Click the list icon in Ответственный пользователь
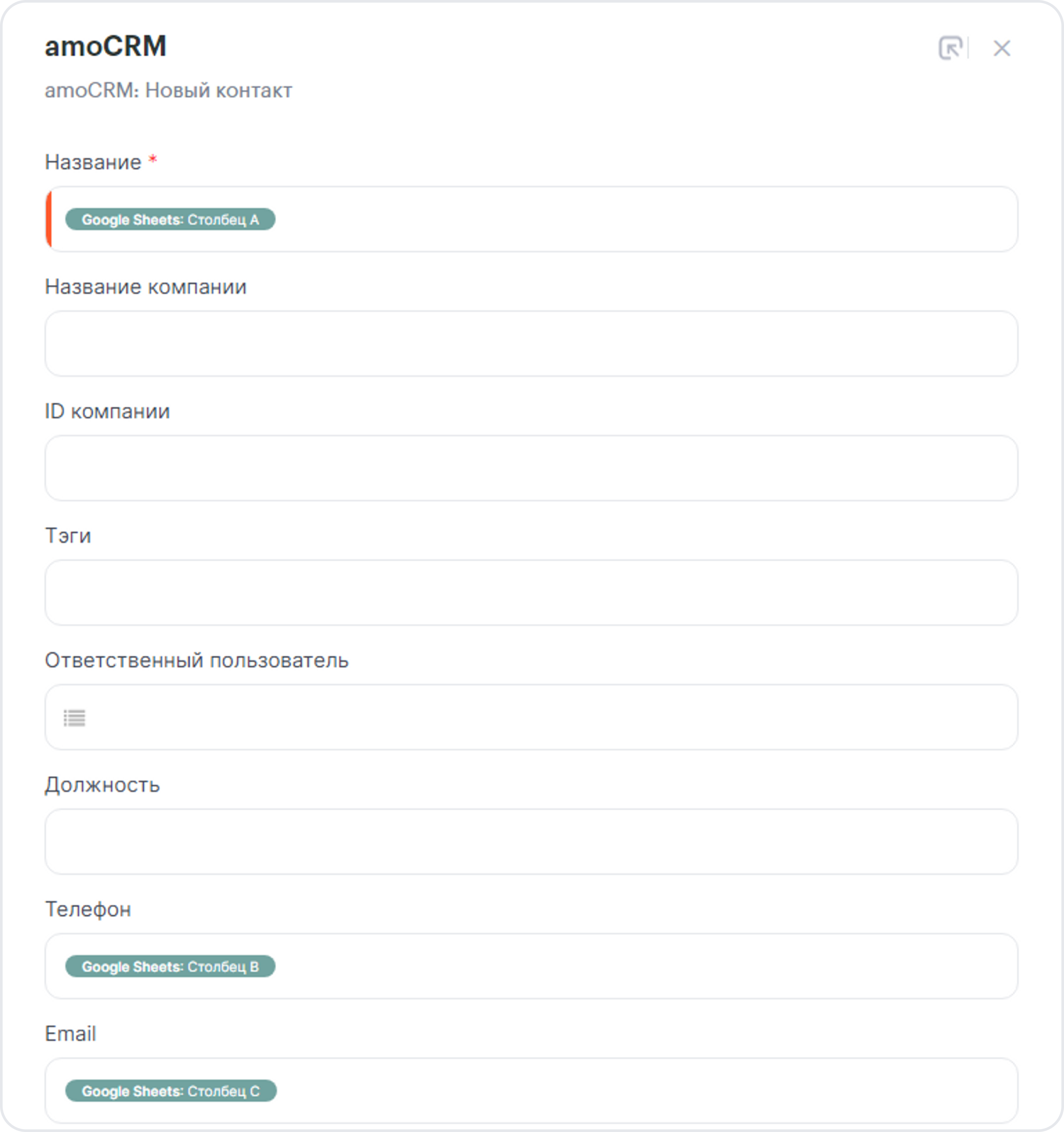1064x1132 pixels. [75, 718]
